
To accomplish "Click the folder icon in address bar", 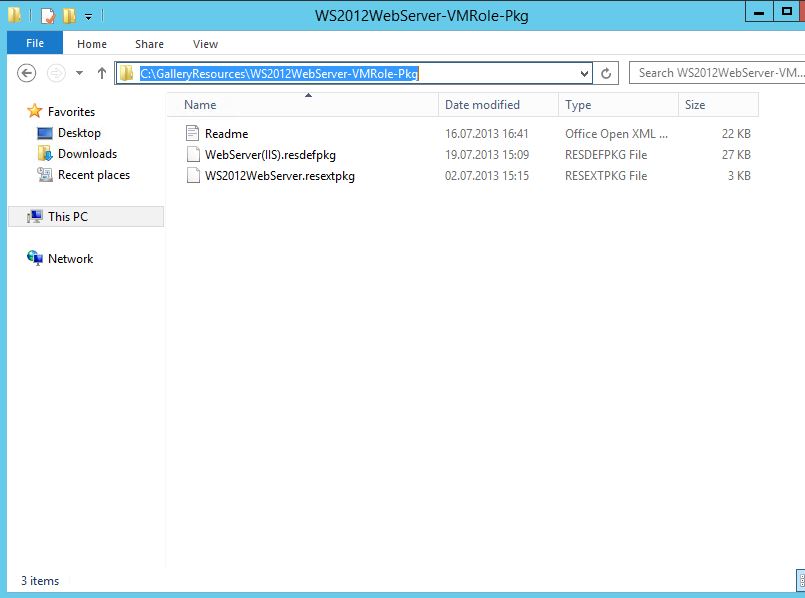I will pyautogui.click(x=126, y=73).
